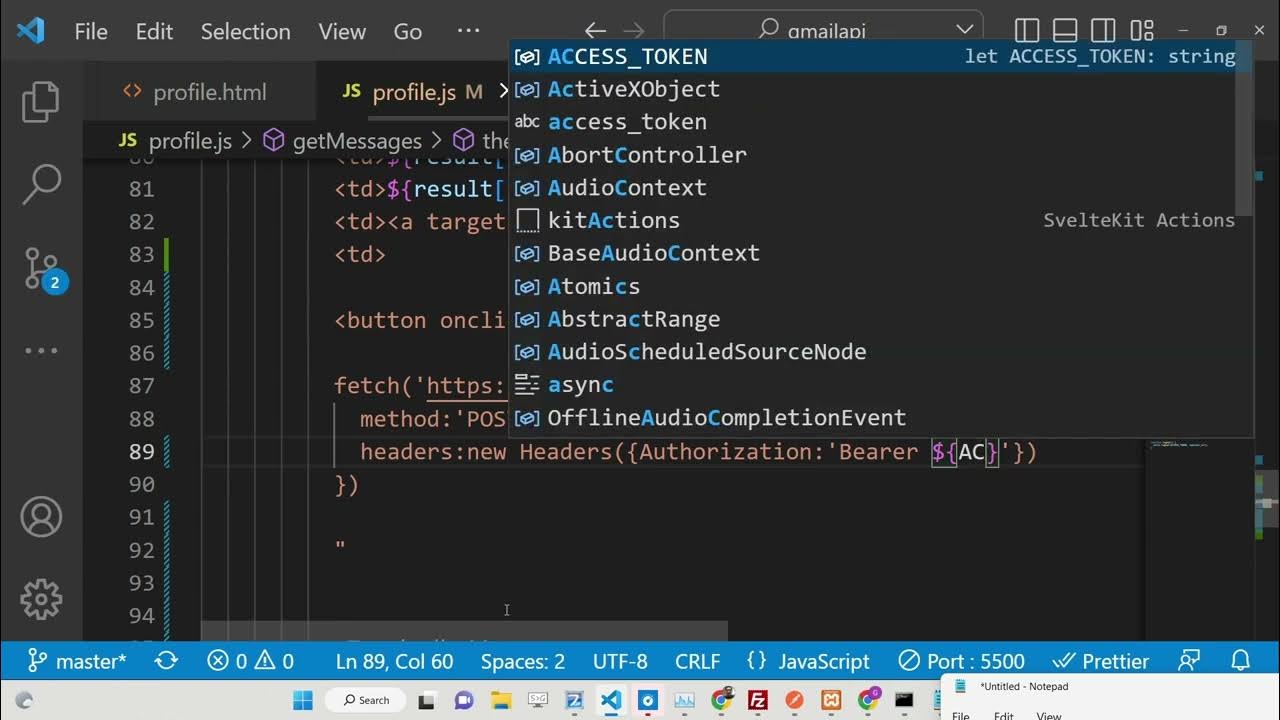Click the Prettier status bar button
Screen dimensions: 1280x720
point(1101,661)
